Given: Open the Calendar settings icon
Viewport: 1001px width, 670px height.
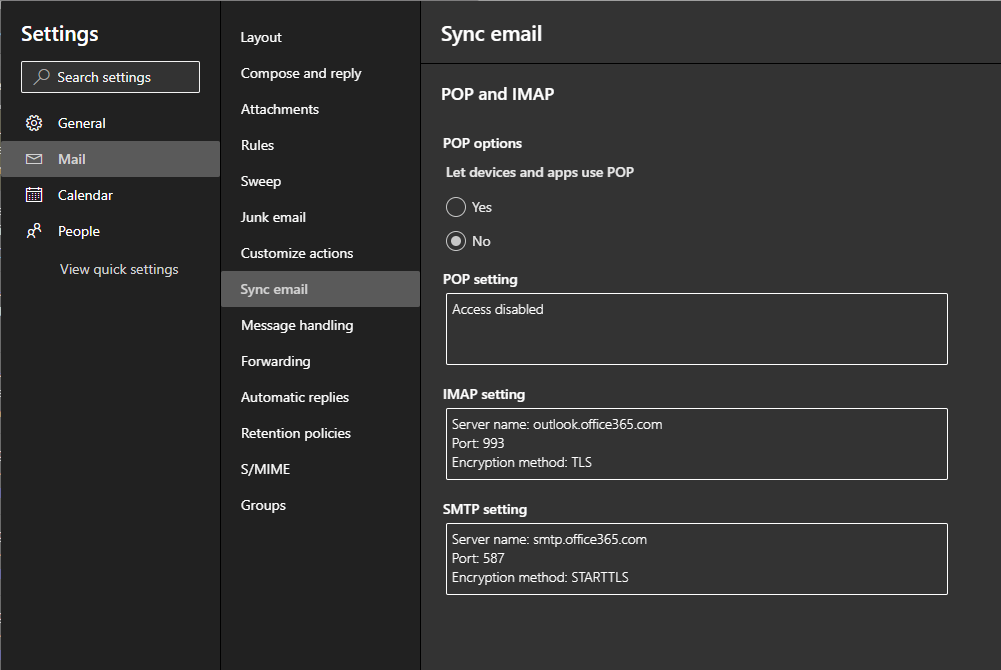Looking at the screenshot, I should tap(33, 194).
